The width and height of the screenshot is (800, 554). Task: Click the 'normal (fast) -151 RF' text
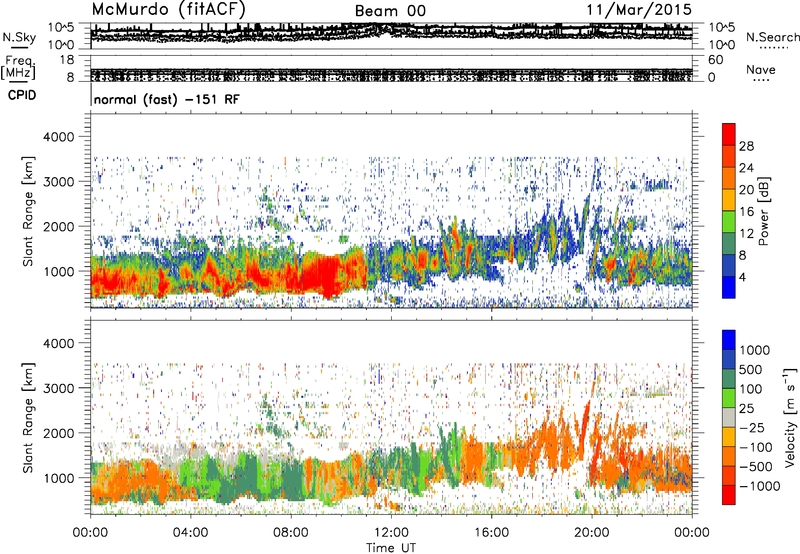pyautogui.click(x=166, y=99)
